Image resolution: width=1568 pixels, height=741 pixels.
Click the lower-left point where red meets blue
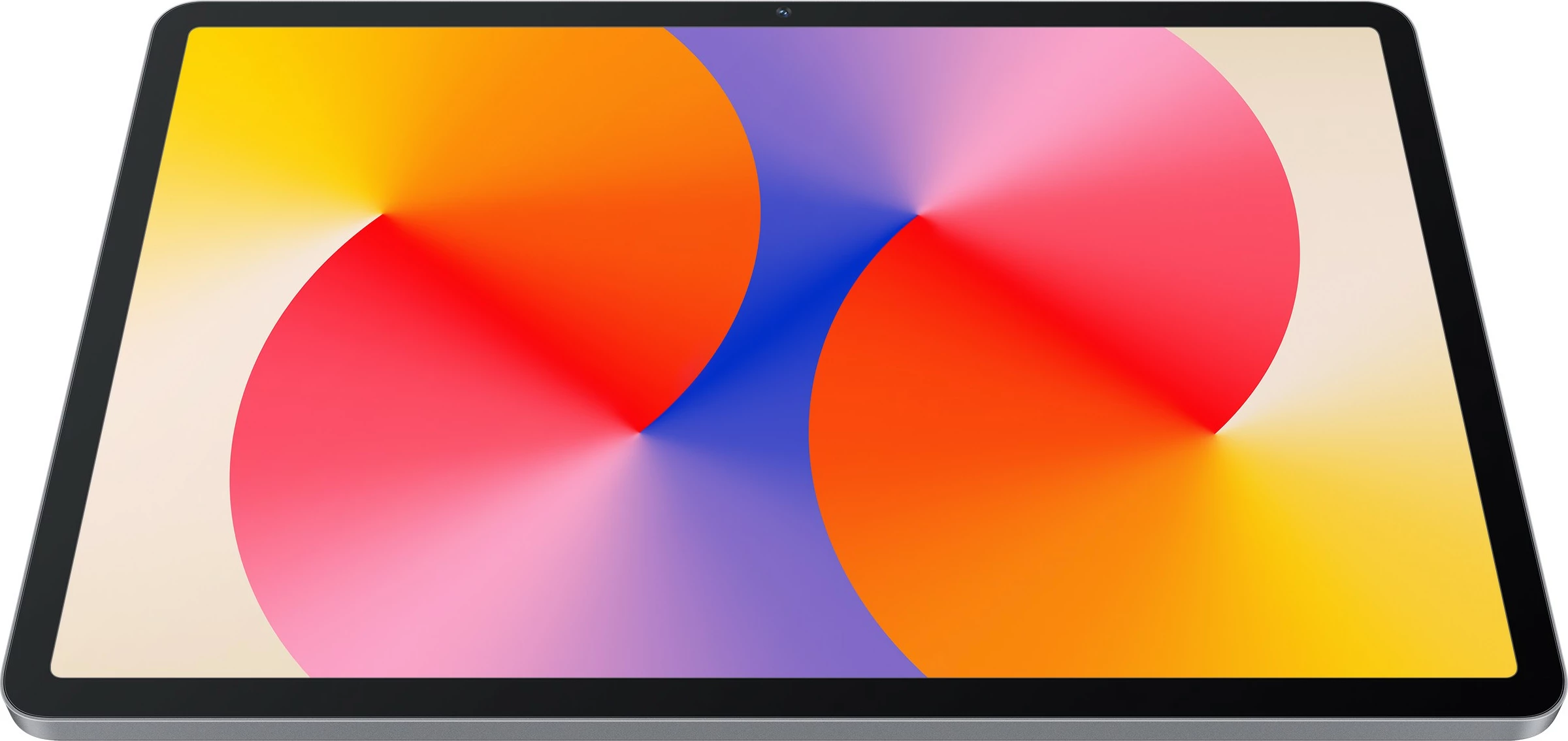639,431
